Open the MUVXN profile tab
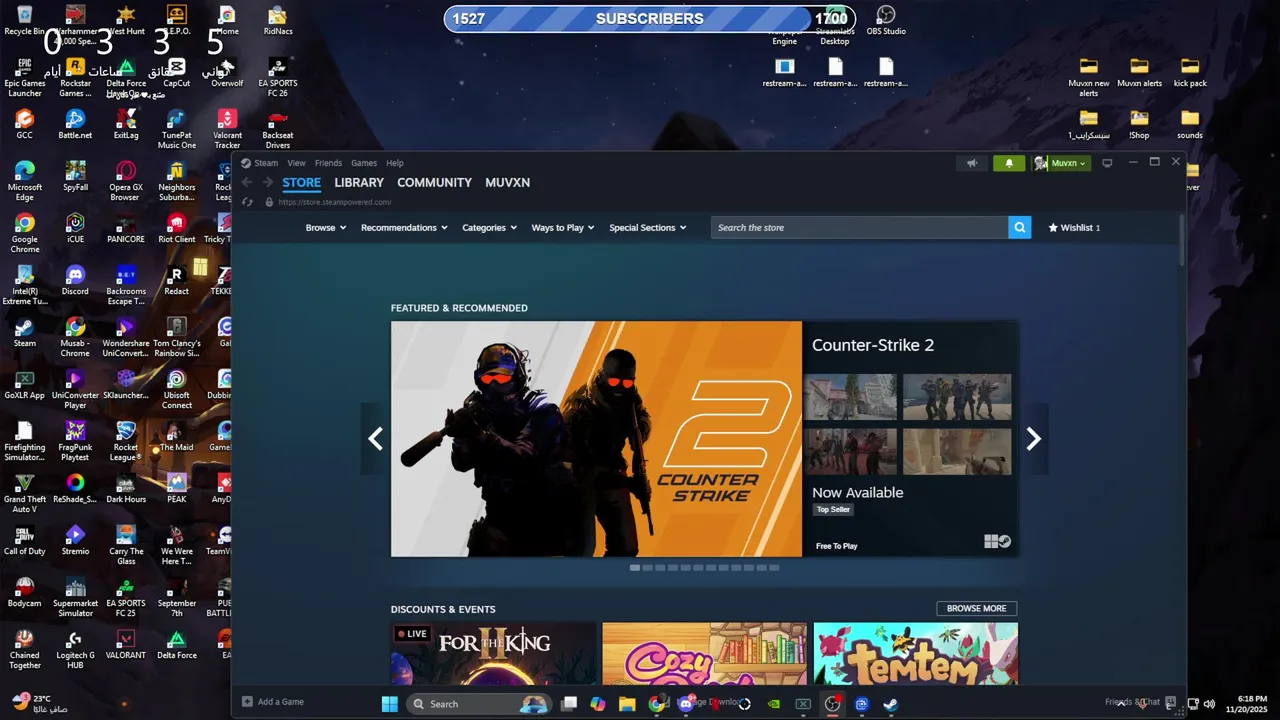1280x720 pixels. click(507, 182)
